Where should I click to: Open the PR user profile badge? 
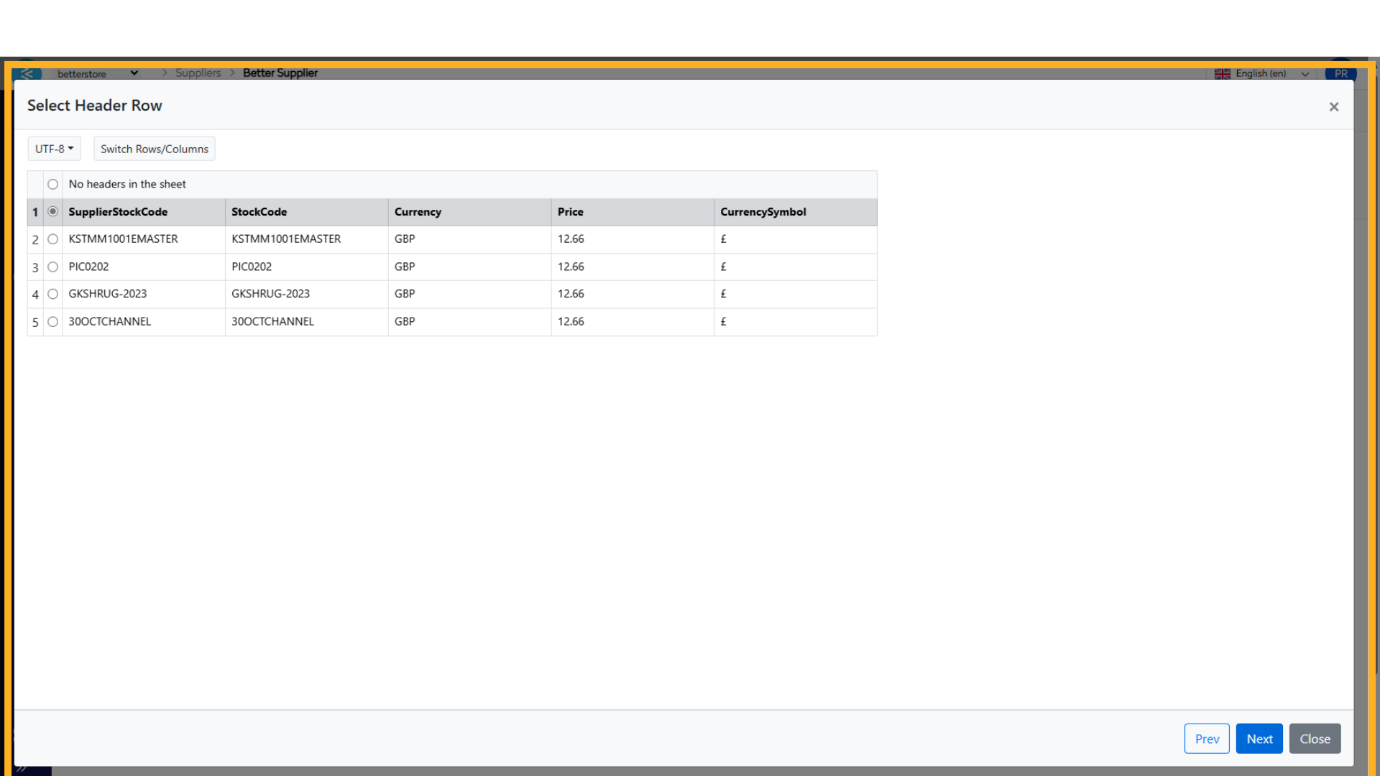[1340, 73]
